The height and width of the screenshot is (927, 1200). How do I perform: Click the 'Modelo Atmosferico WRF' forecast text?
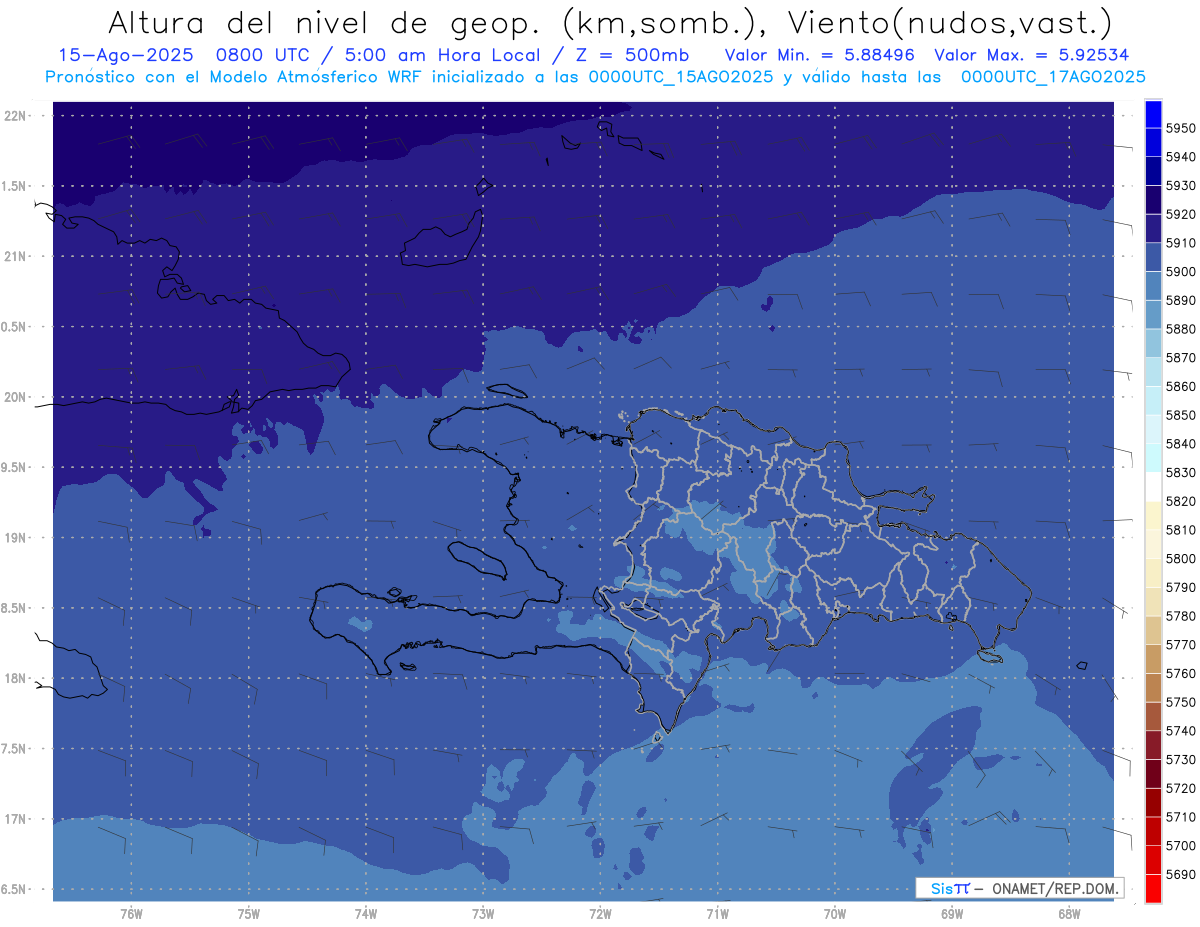(x=315, y=76)
